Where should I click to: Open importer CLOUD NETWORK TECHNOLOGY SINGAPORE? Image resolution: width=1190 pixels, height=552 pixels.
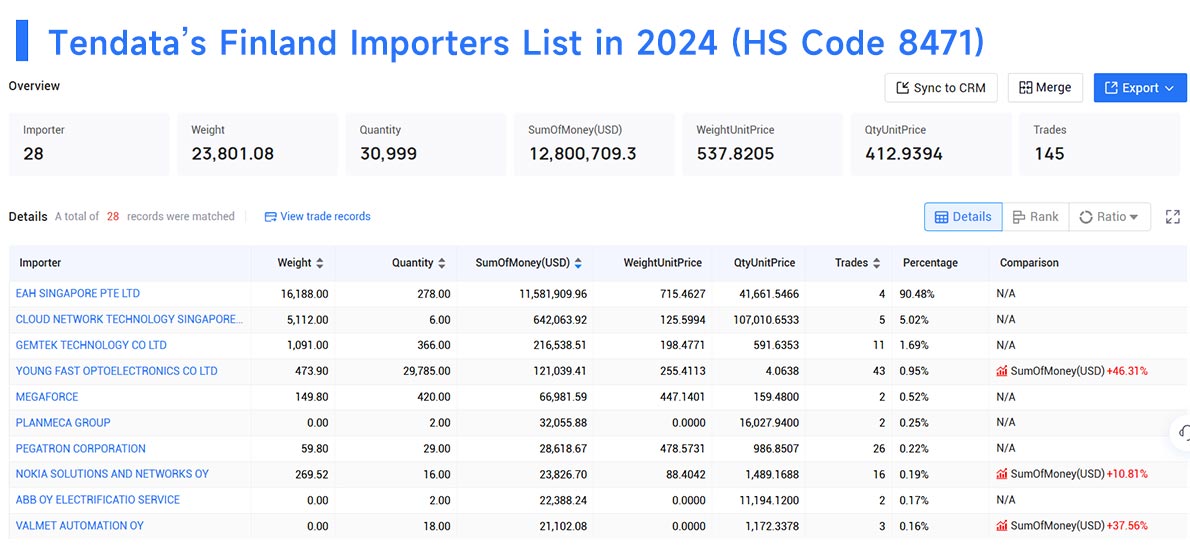pyautogui.click(x=129, y=319)
